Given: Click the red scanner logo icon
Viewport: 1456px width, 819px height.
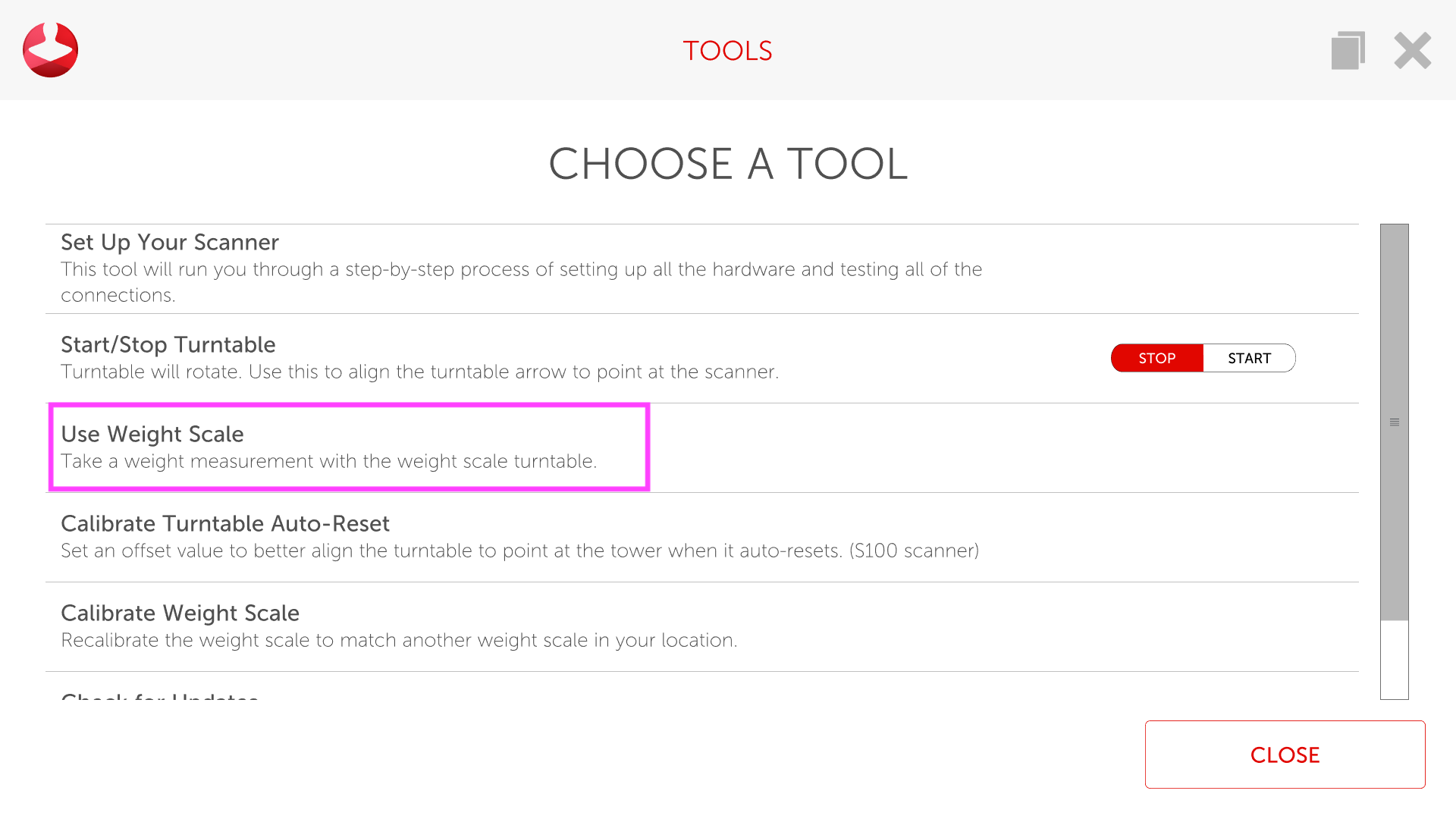Looking at the screenshot, I should click(50, 50).
